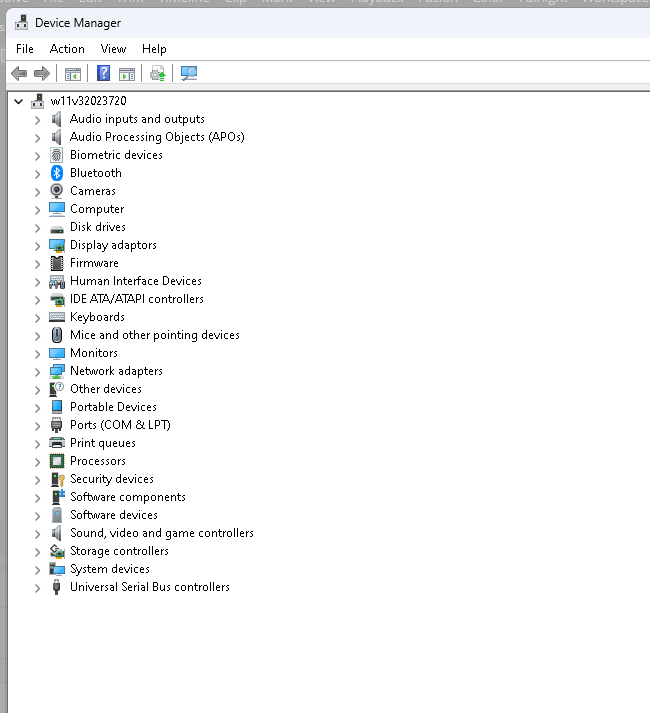Expand Ports (COM & LPT) chevron

(38, 426)
